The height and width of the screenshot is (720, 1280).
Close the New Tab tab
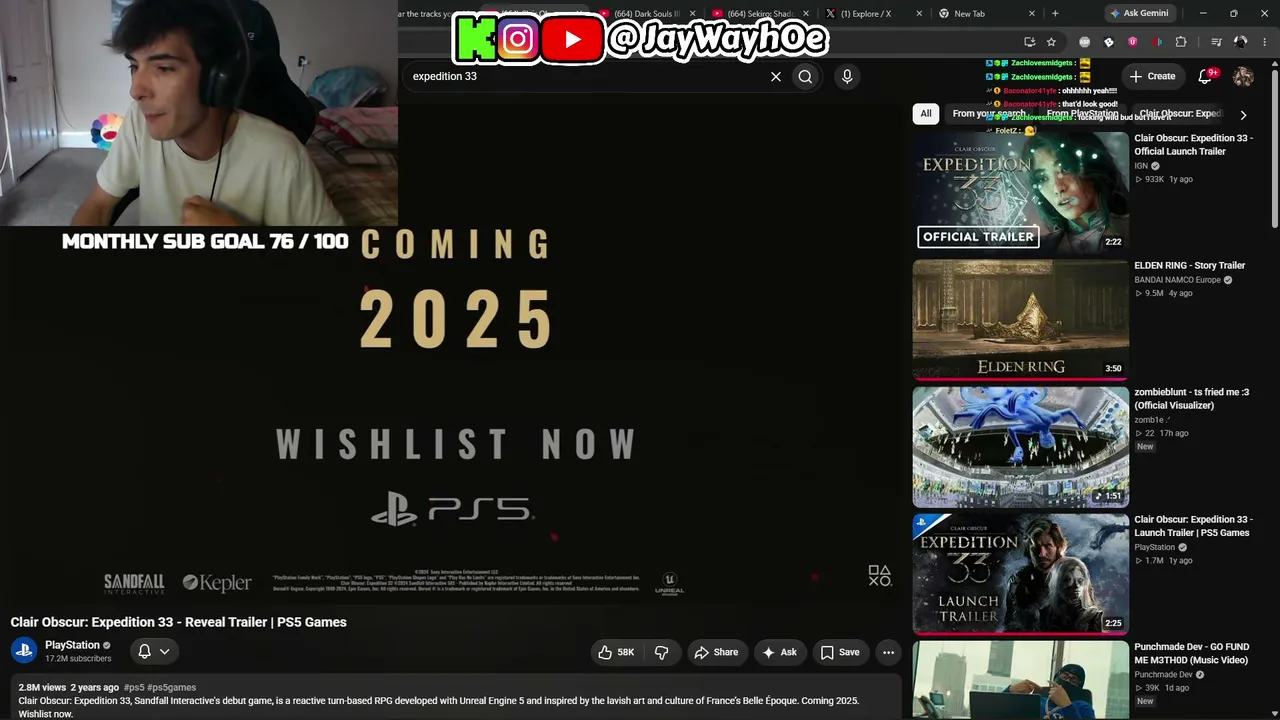[1032, 14]
